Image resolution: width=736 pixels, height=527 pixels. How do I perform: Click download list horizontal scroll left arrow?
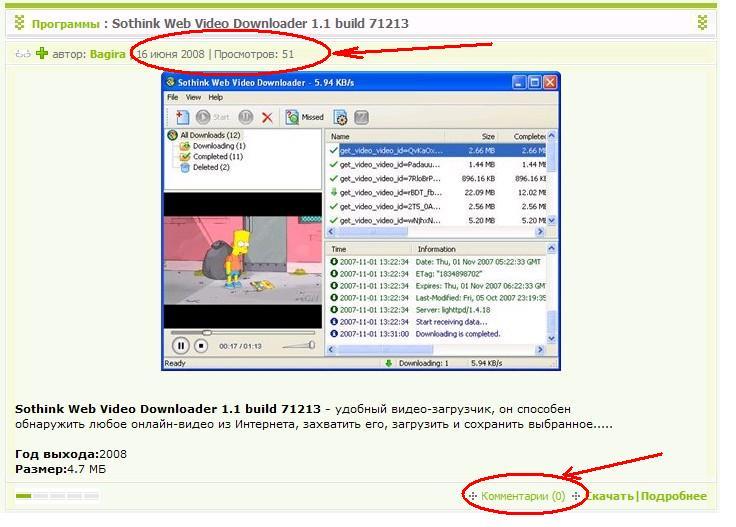click(x=331, y=231)
